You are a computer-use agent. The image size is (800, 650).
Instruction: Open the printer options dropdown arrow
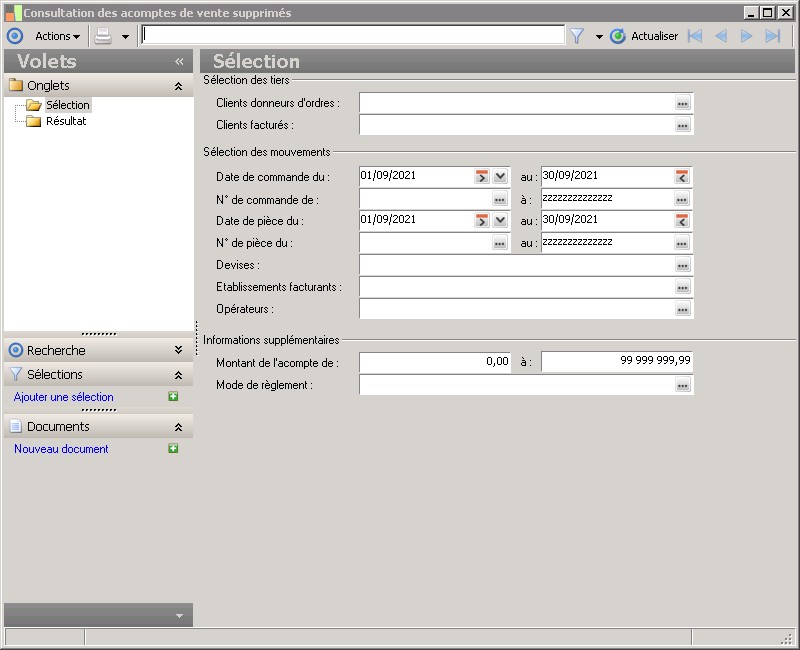tap(125, 36)
